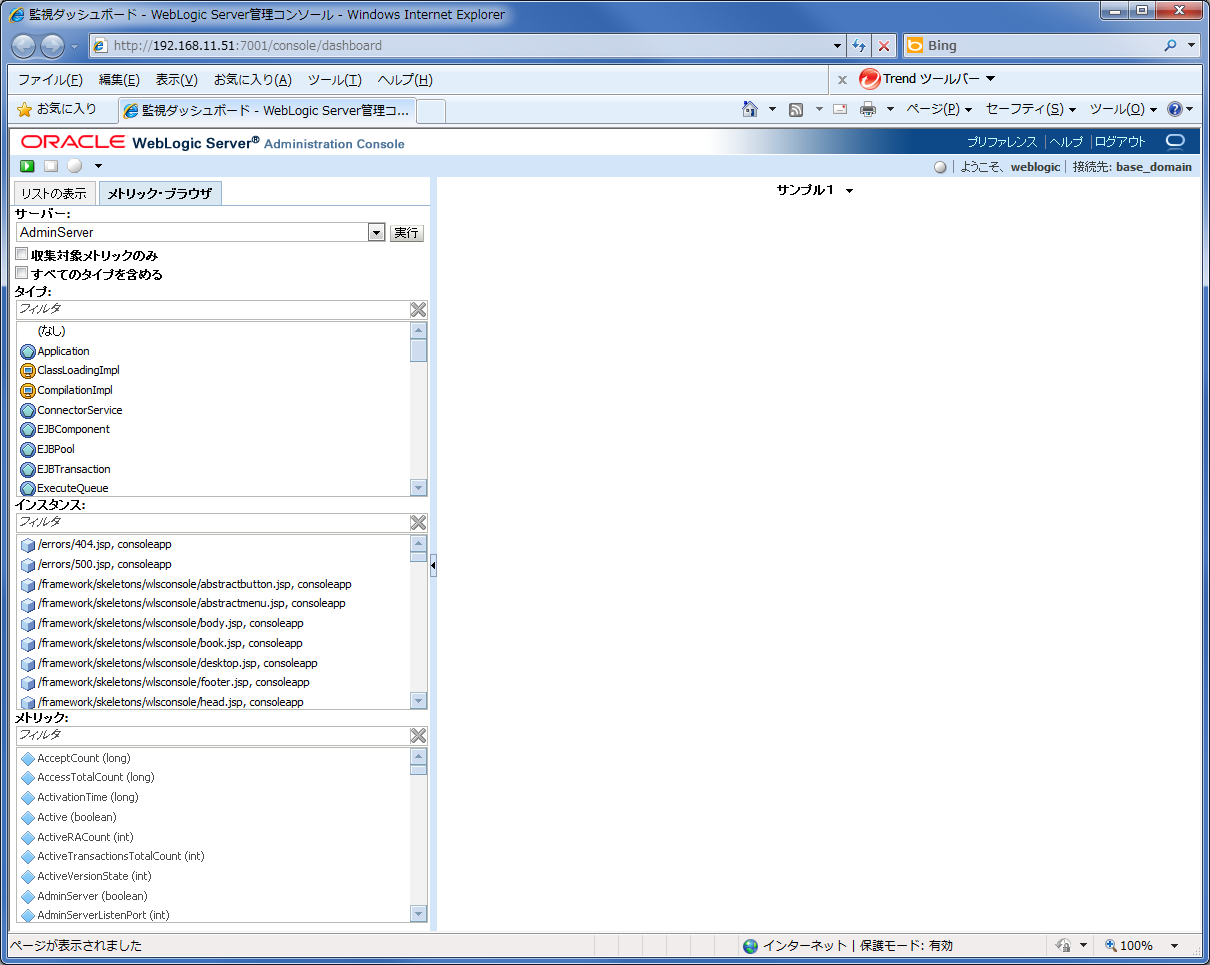
Task: Click the printer icon
Action: click(868, 109)
